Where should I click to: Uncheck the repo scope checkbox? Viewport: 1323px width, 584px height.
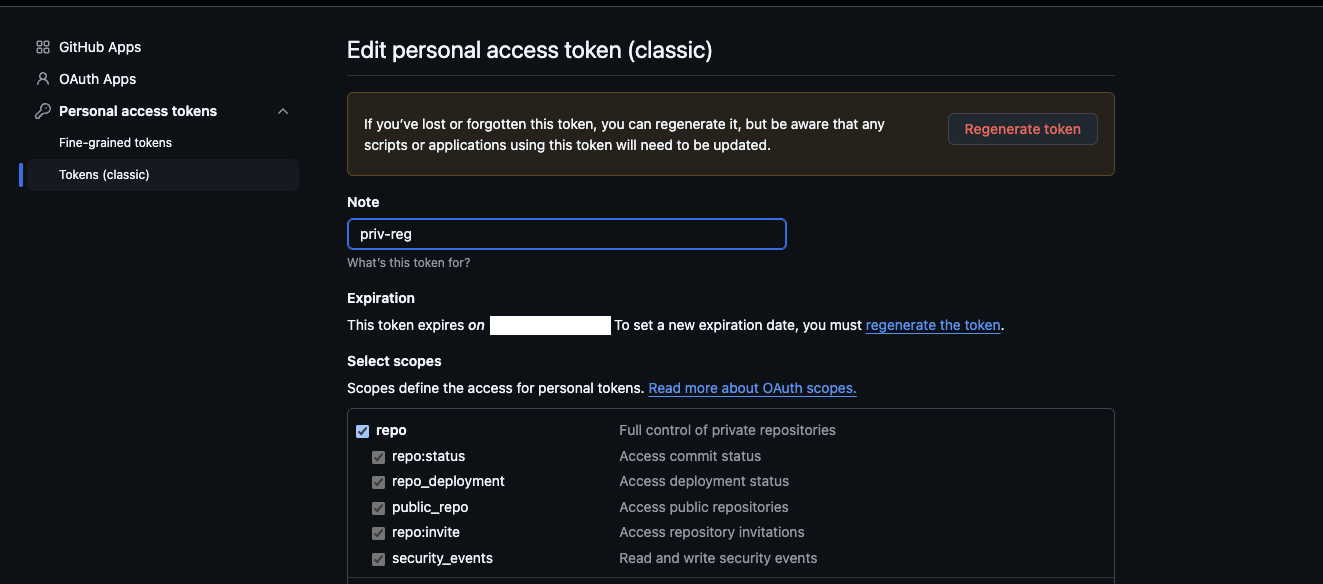[x=363, y=431]
